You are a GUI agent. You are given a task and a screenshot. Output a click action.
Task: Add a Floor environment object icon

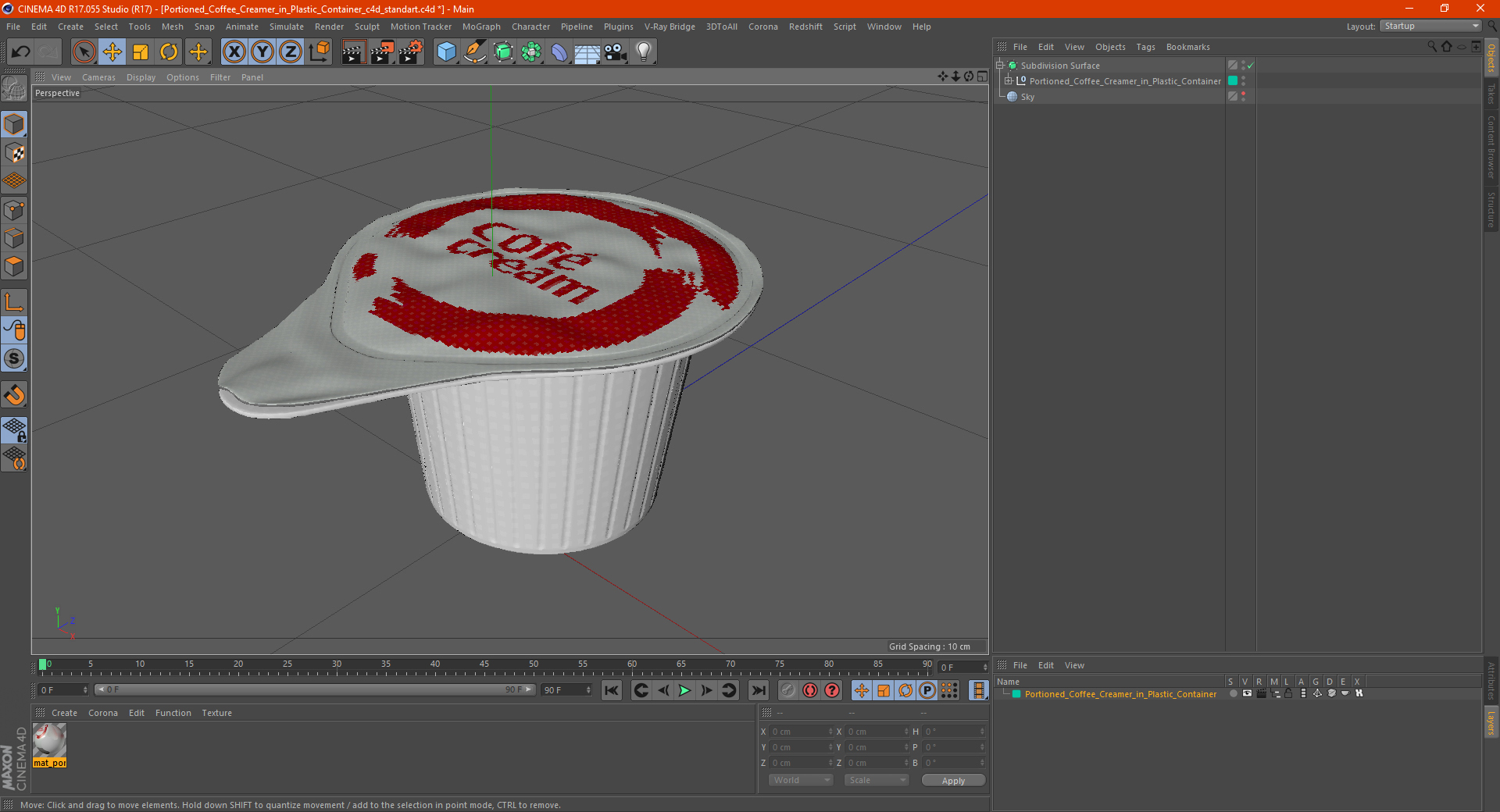click(x=587, y=52)
